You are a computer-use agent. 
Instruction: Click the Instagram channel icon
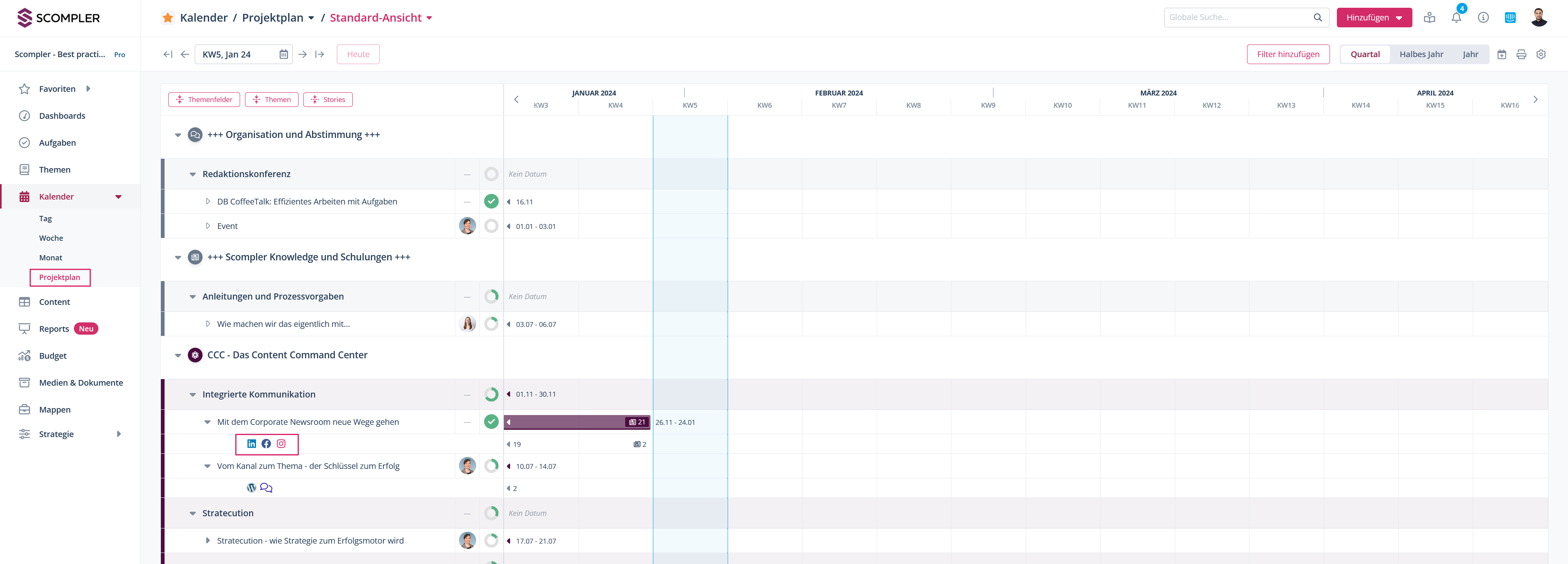coord(281,444)
